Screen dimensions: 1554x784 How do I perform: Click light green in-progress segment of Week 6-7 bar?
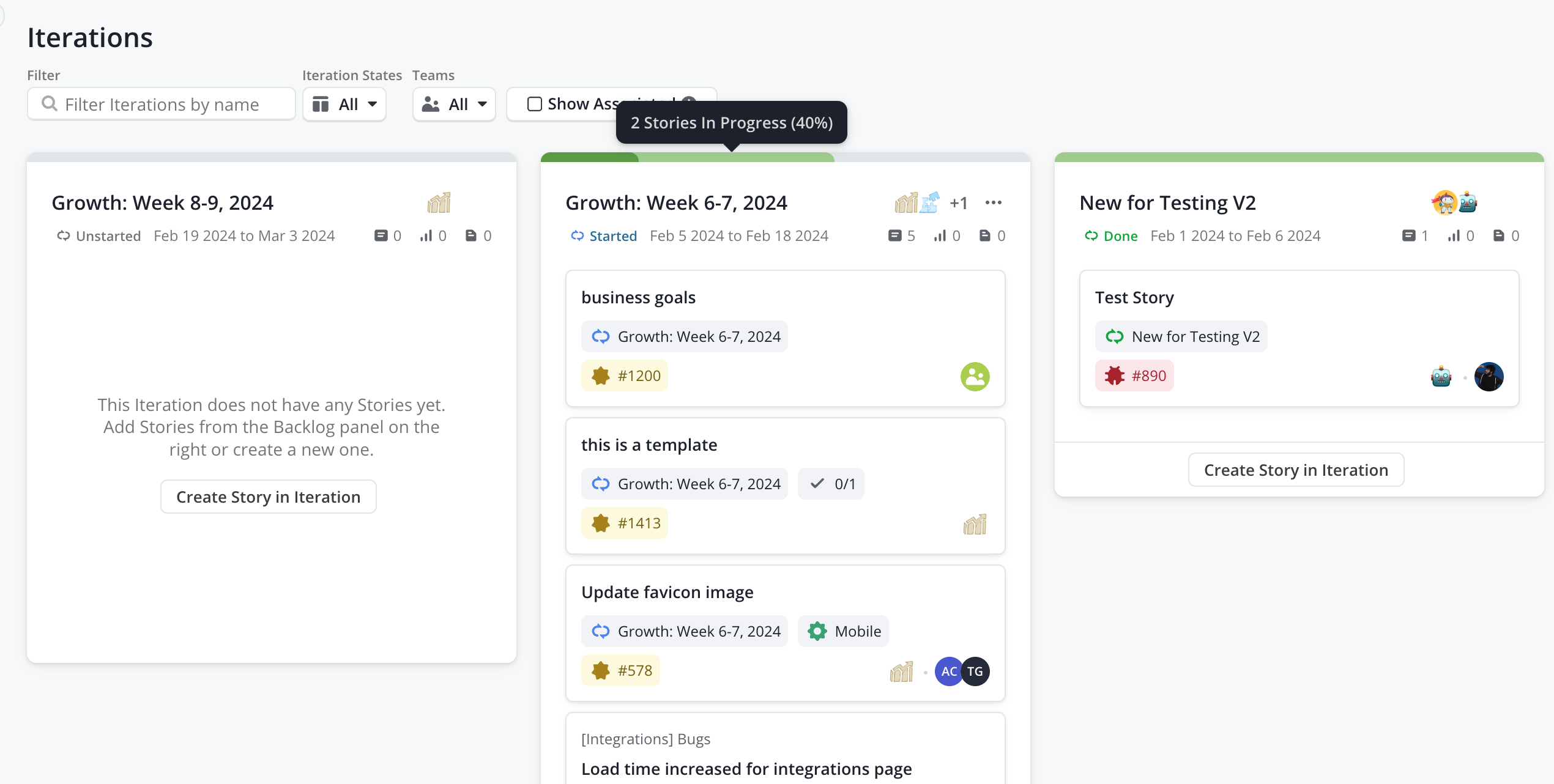point(737,157)
